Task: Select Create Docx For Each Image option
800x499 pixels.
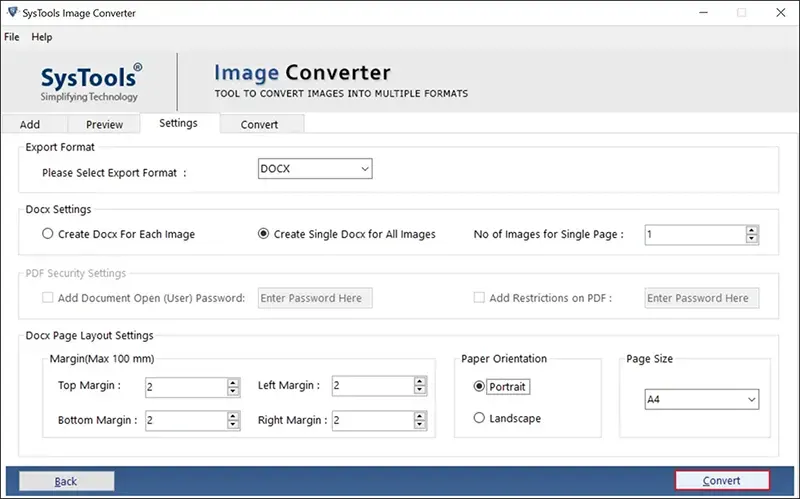Action: tap(118, 234)
